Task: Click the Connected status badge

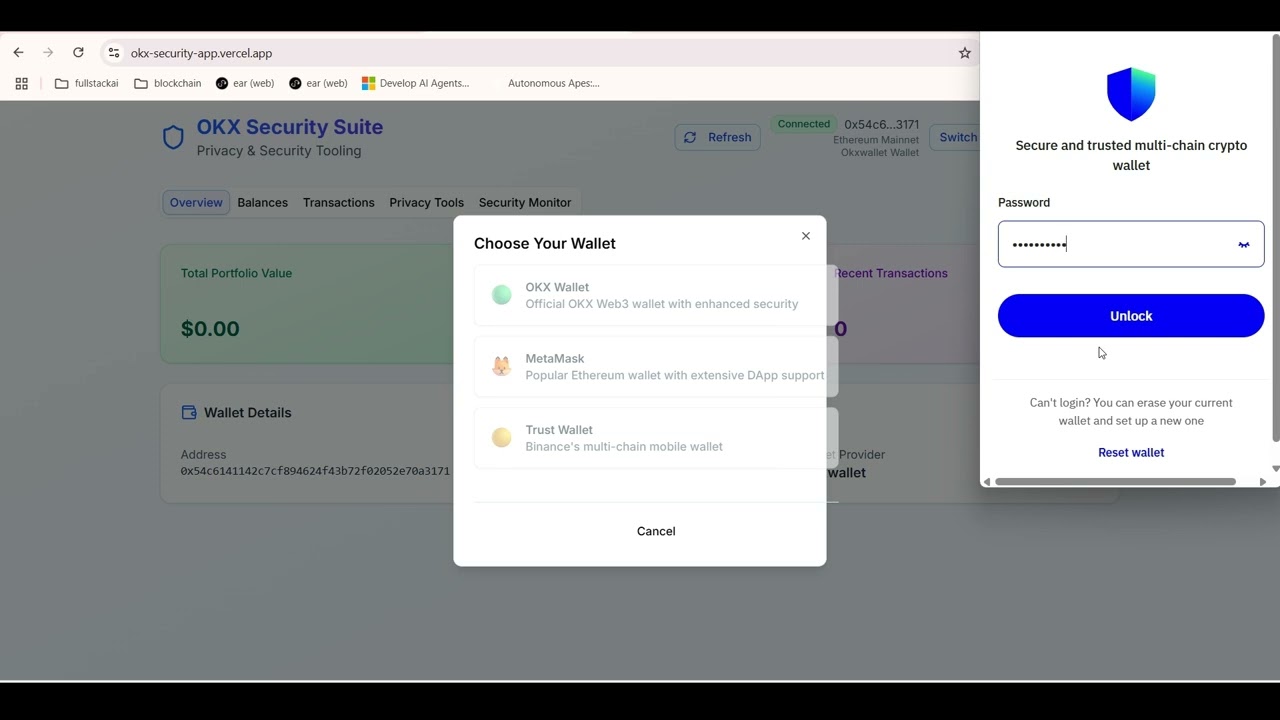Action: [804, 124]
